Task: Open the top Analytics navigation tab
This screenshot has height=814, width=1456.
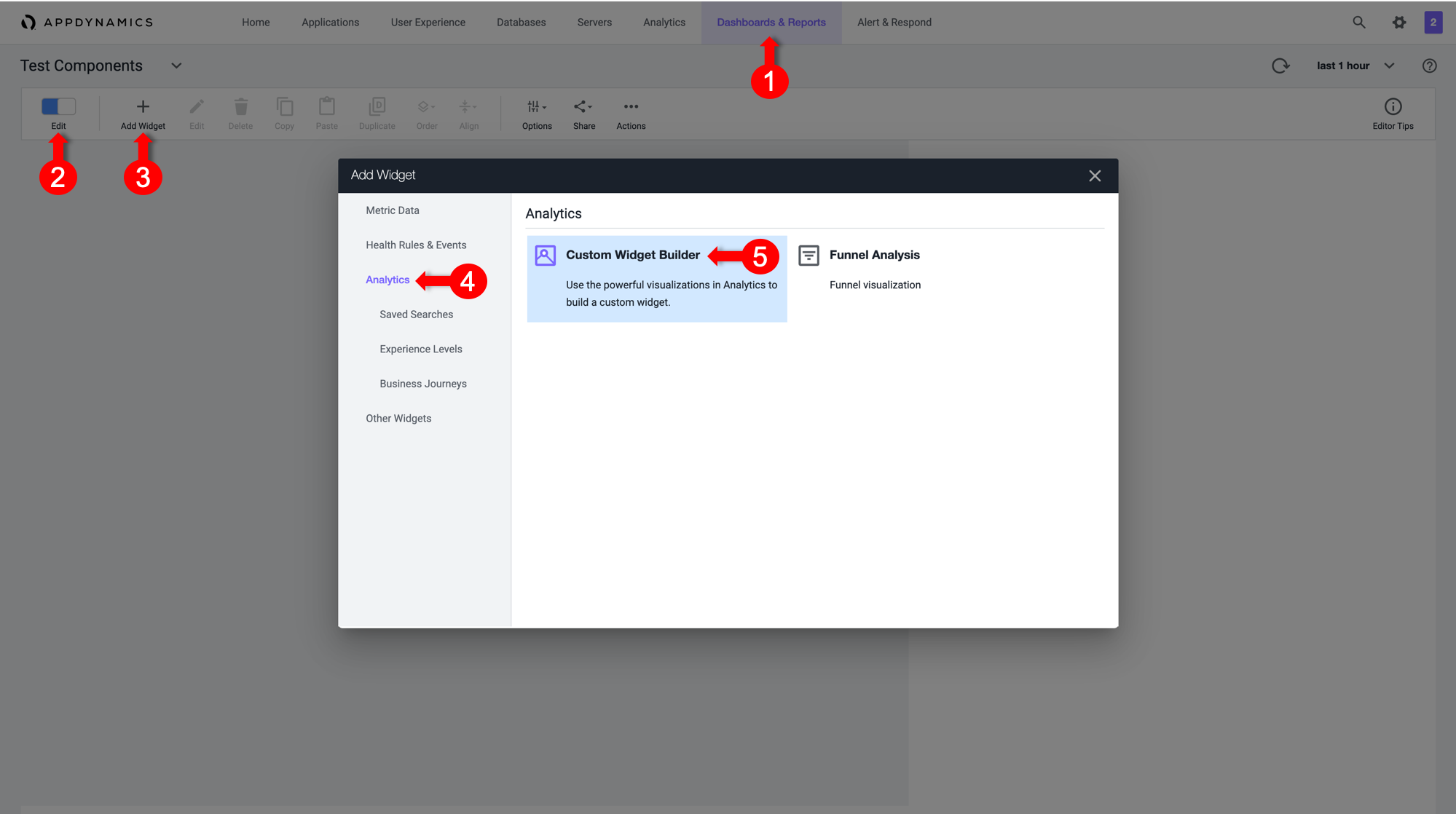Action: click(664, 23)
